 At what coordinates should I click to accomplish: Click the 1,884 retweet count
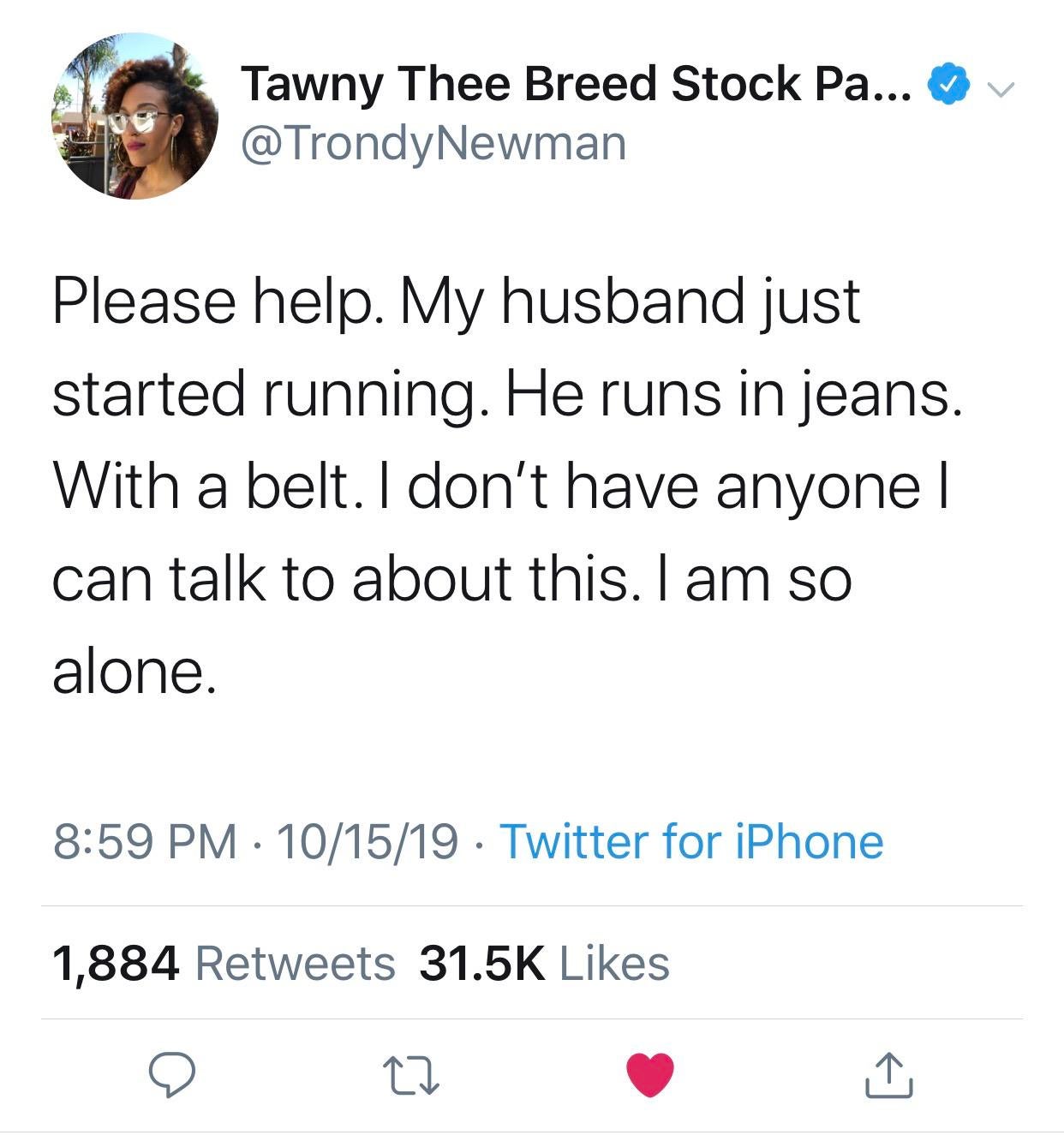[x=116, y=963]
